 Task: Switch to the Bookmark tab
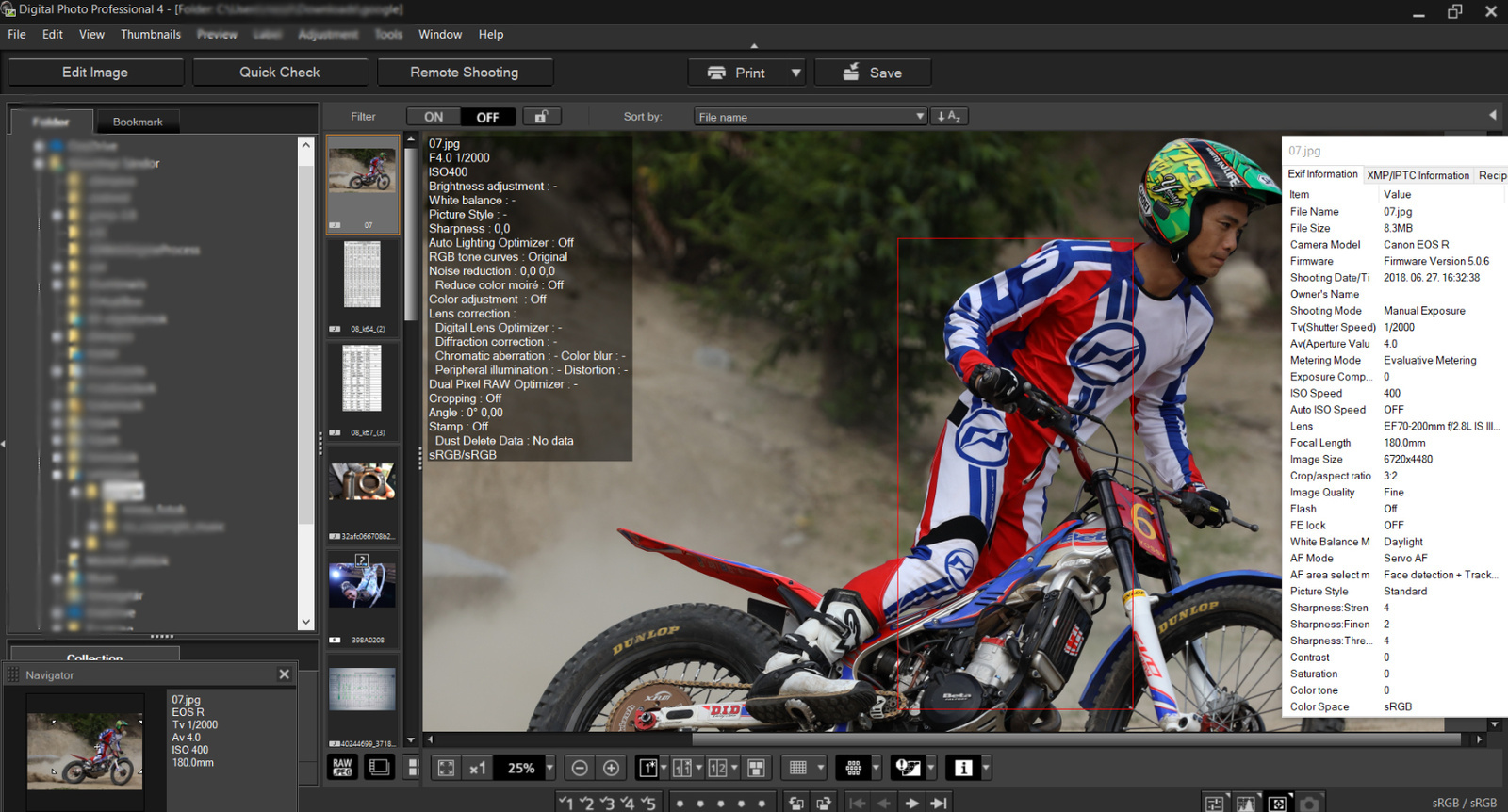pyautogui.click(x=138, y=122)
